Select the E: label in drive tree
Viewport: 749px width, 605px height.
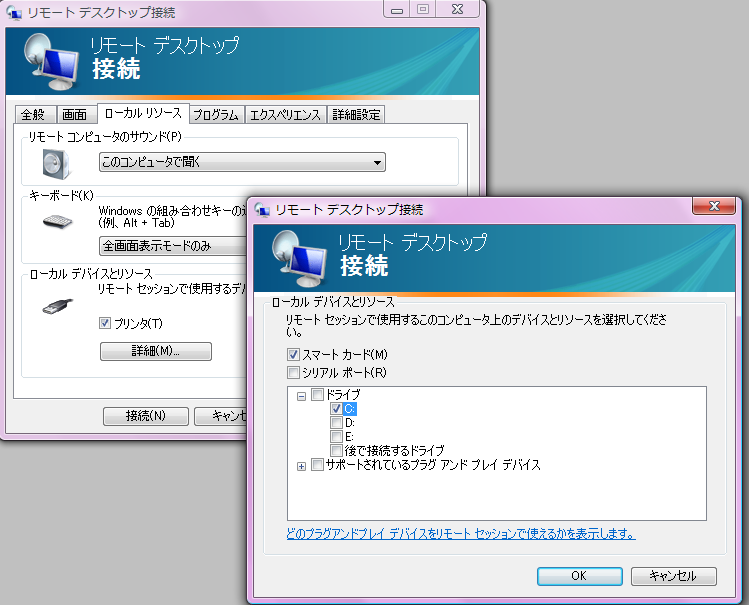tap(349, 436)
